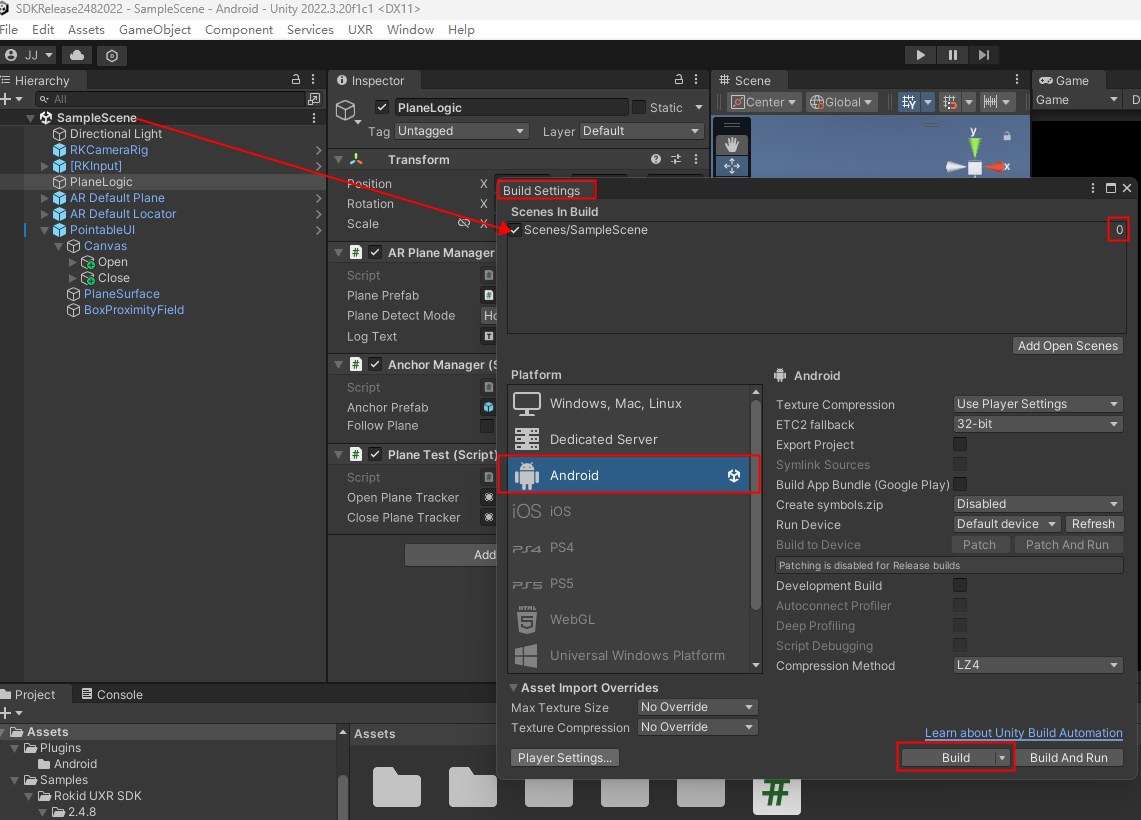Image resolution: width=1141 pixels, height=820 pixels.
Task: Click the Add Open Scenes button
Action: 1068,346
